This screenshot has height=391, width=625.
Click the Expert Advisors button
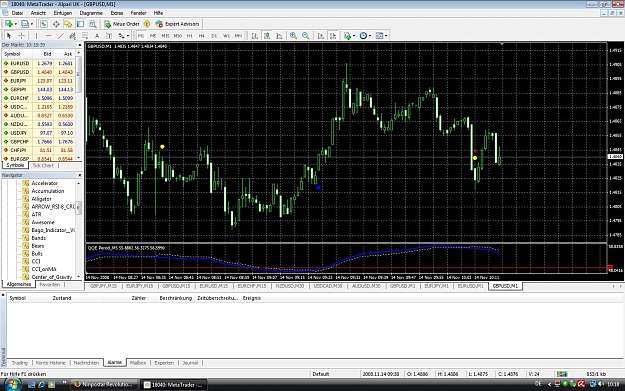click(177, 24)
